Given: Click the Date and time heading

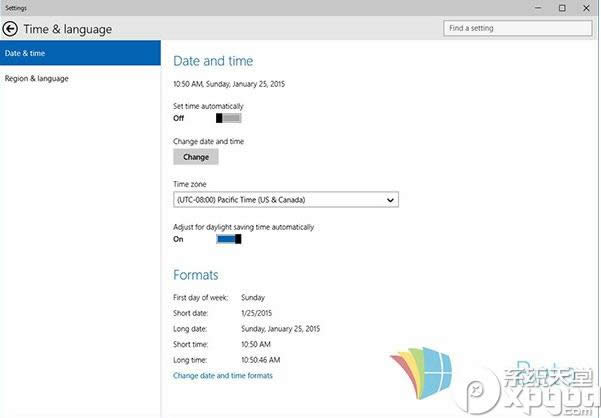Looking at the screenshot, I should coord(213,61).
